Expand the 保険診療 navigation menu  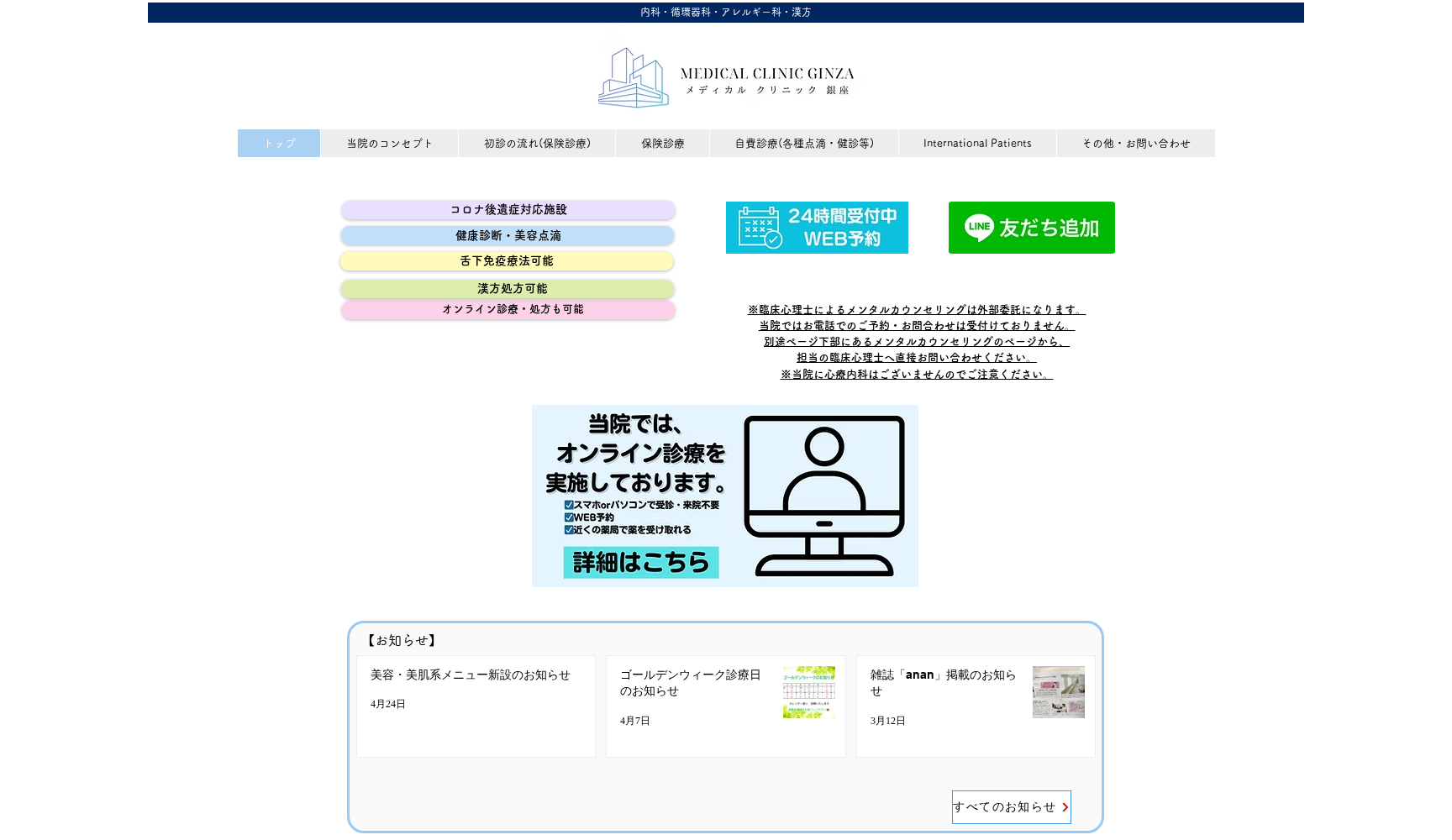tap(662, 144)
